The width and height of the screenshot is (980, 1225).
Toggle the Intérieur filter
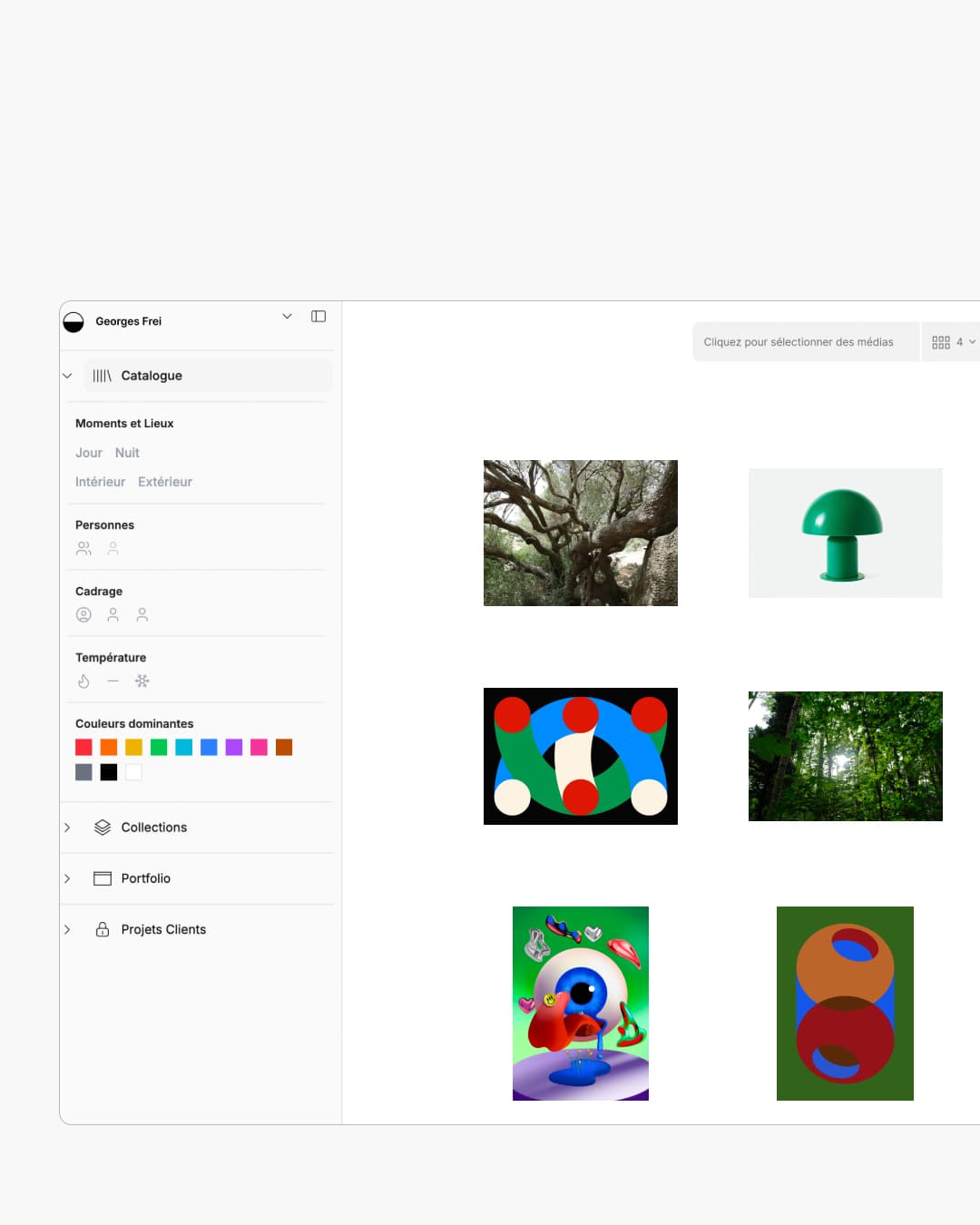click(x=100, y=482)
